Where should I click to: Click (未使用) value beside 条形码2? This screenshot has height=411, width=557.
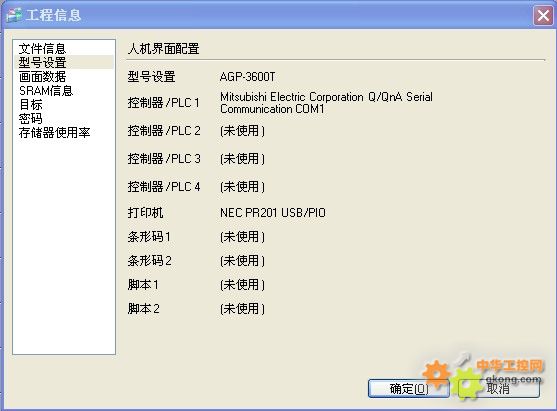tap(242, 261)
